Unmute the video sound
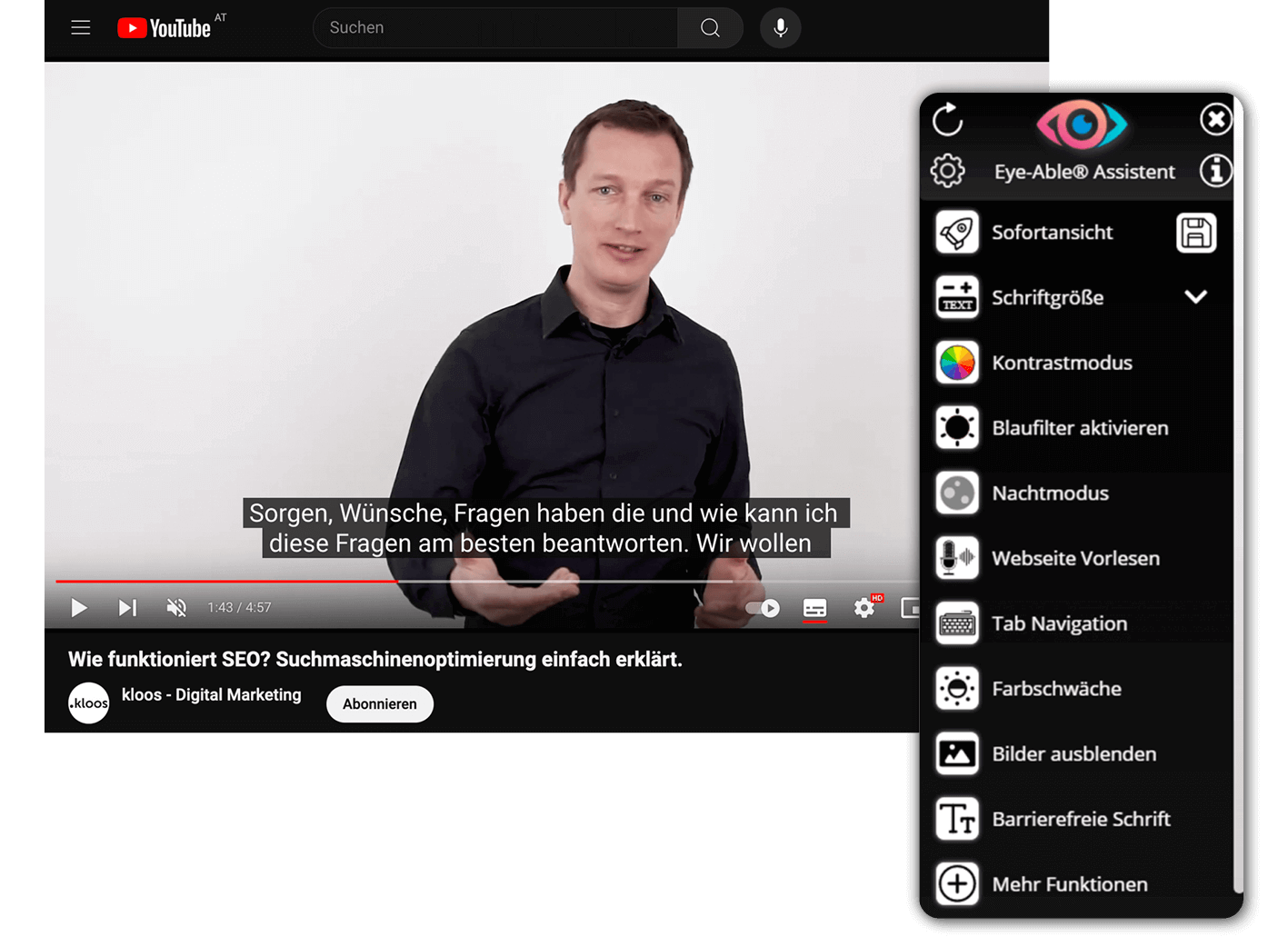 (176, 607)
